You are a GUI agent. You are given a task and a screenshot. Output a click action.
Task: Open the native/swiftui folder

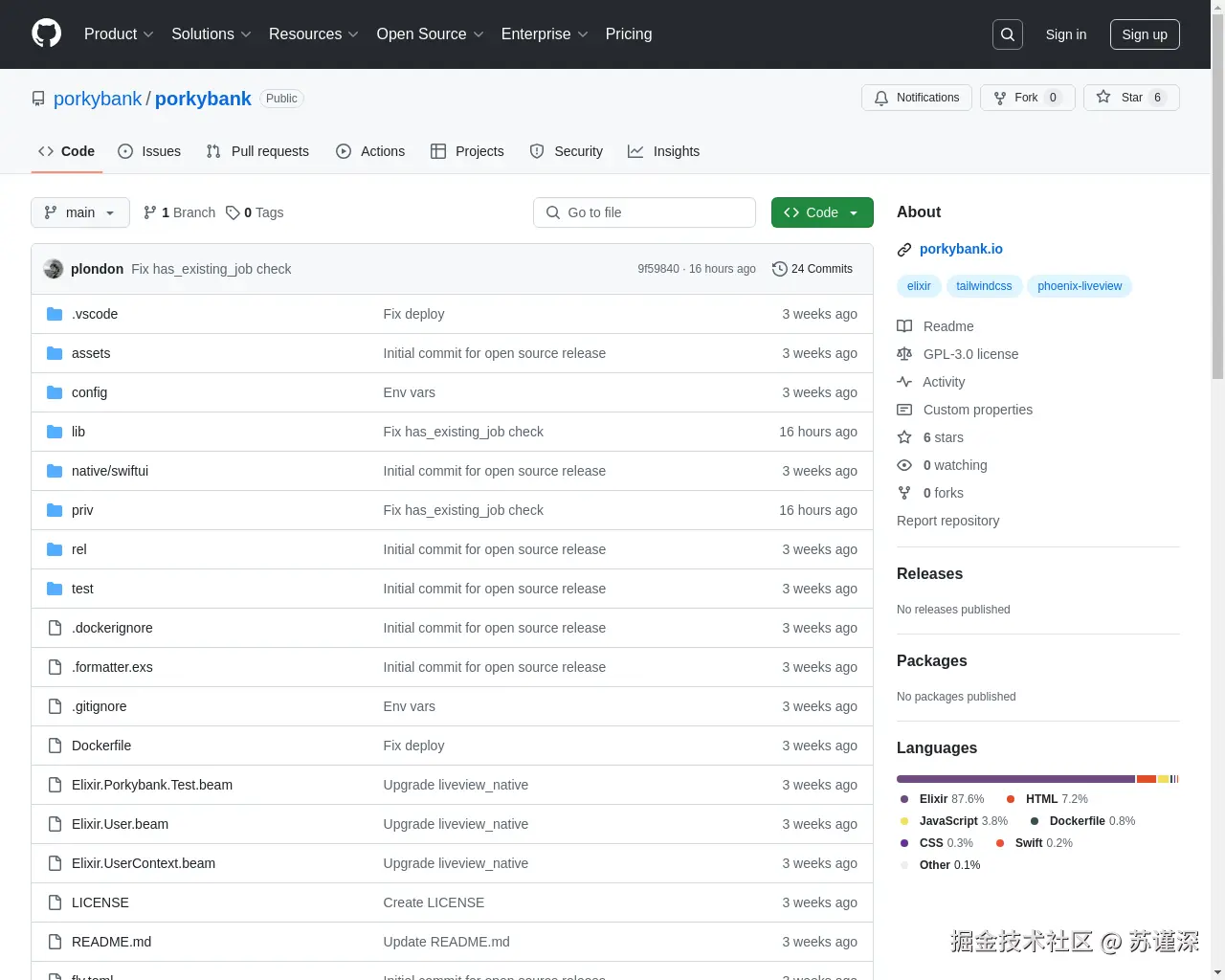110,471
